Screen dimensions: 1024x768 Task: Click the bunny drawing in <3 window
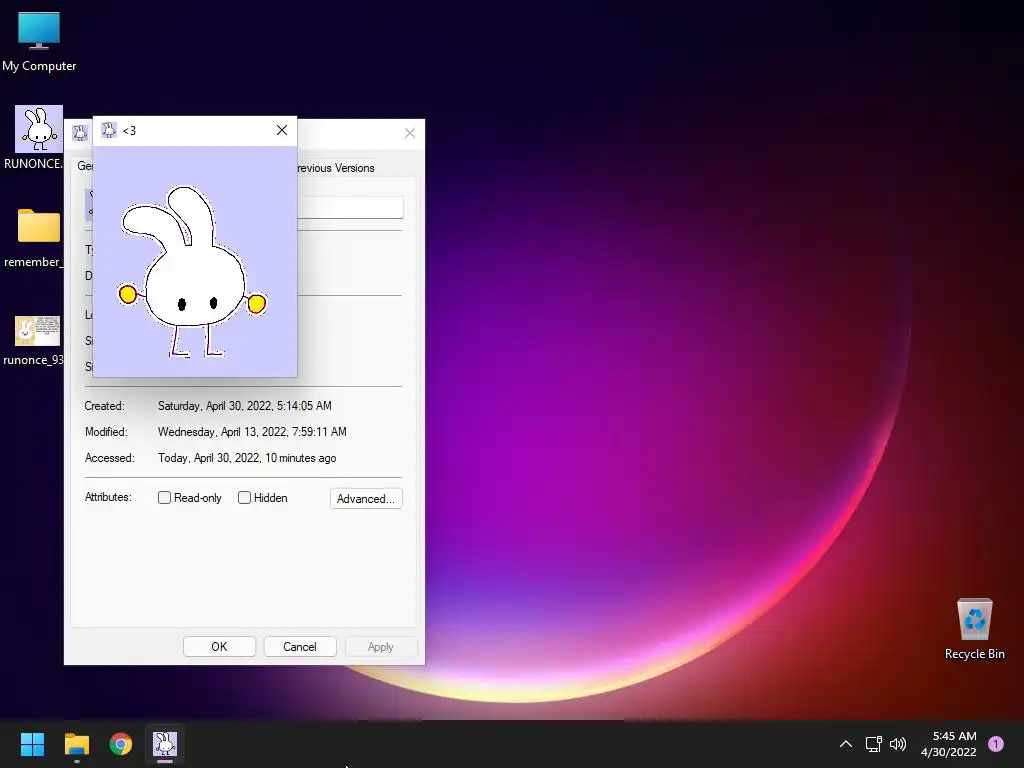point(192,272)
